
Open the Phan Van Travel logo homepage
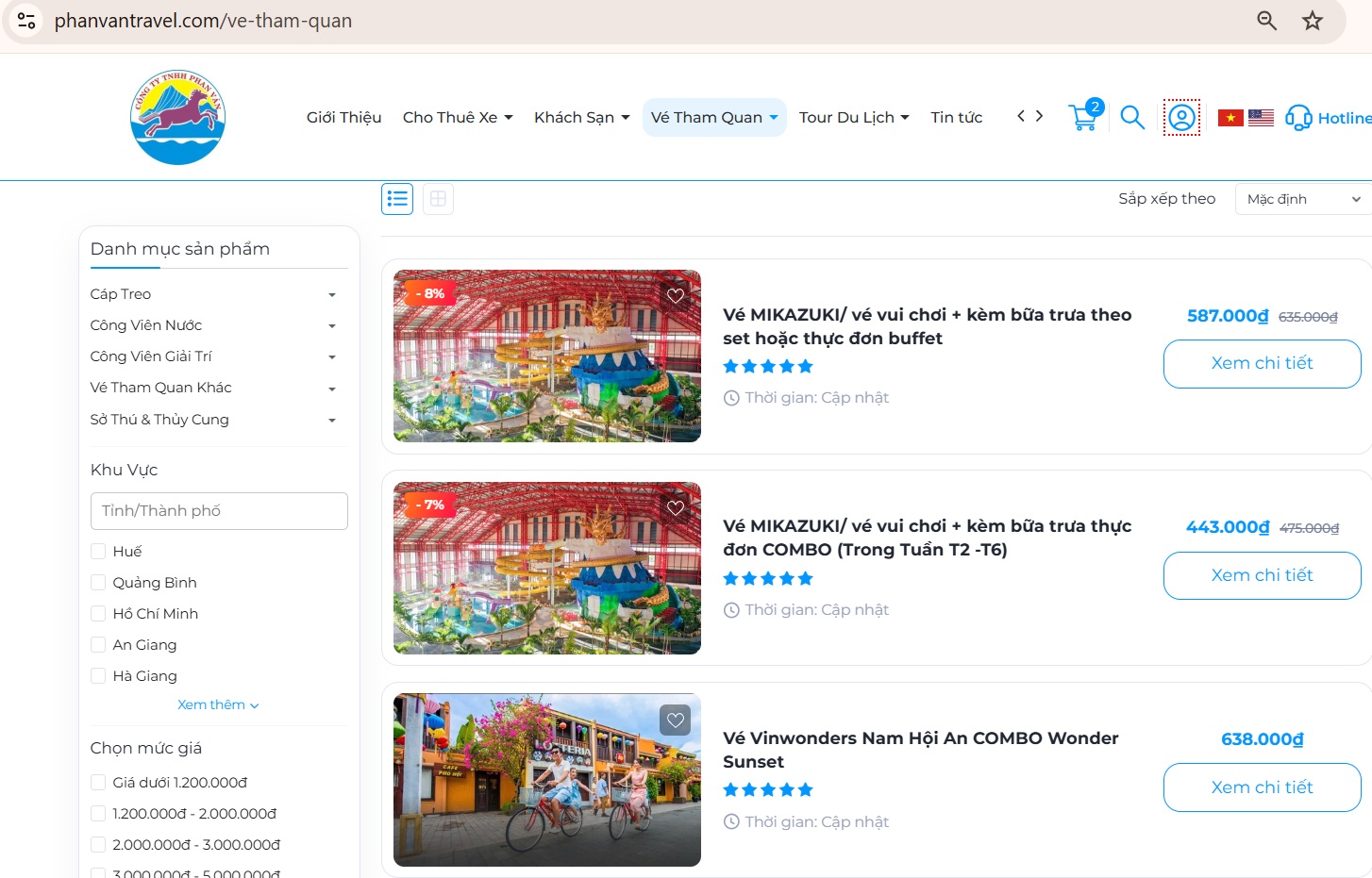coord(177,117)
